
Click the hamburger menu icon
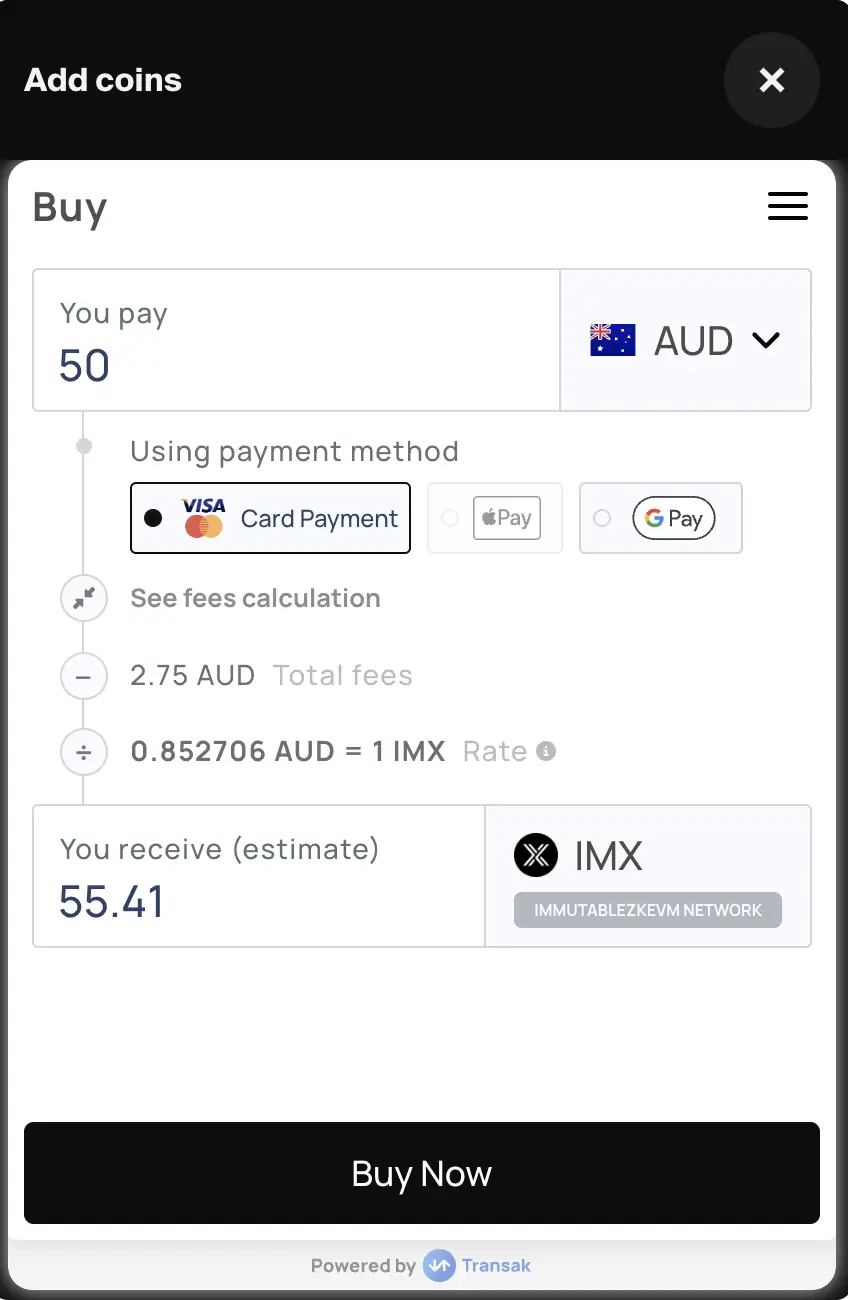(787, 206)
